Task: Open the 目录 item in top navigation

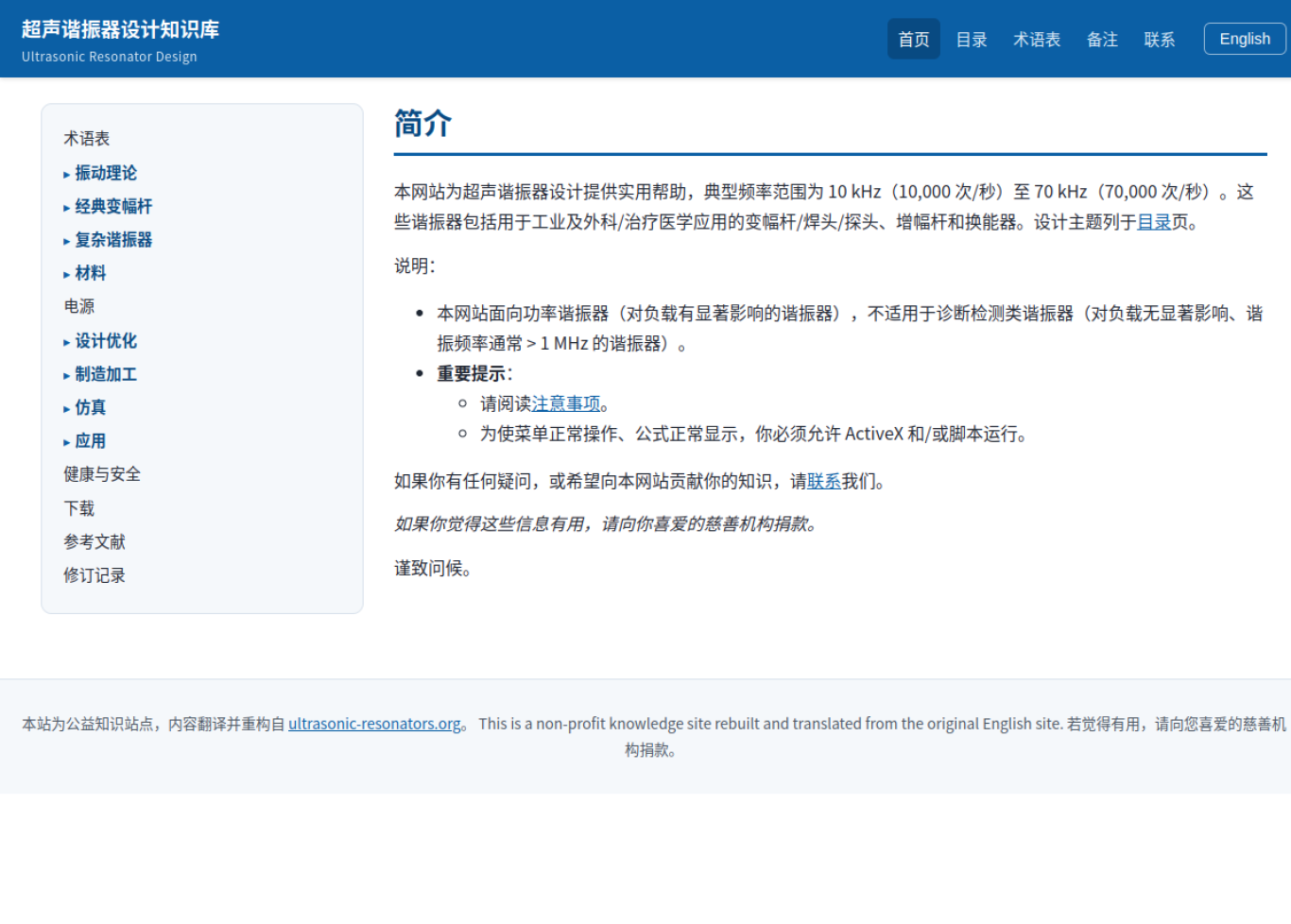Action: (972, 39)
